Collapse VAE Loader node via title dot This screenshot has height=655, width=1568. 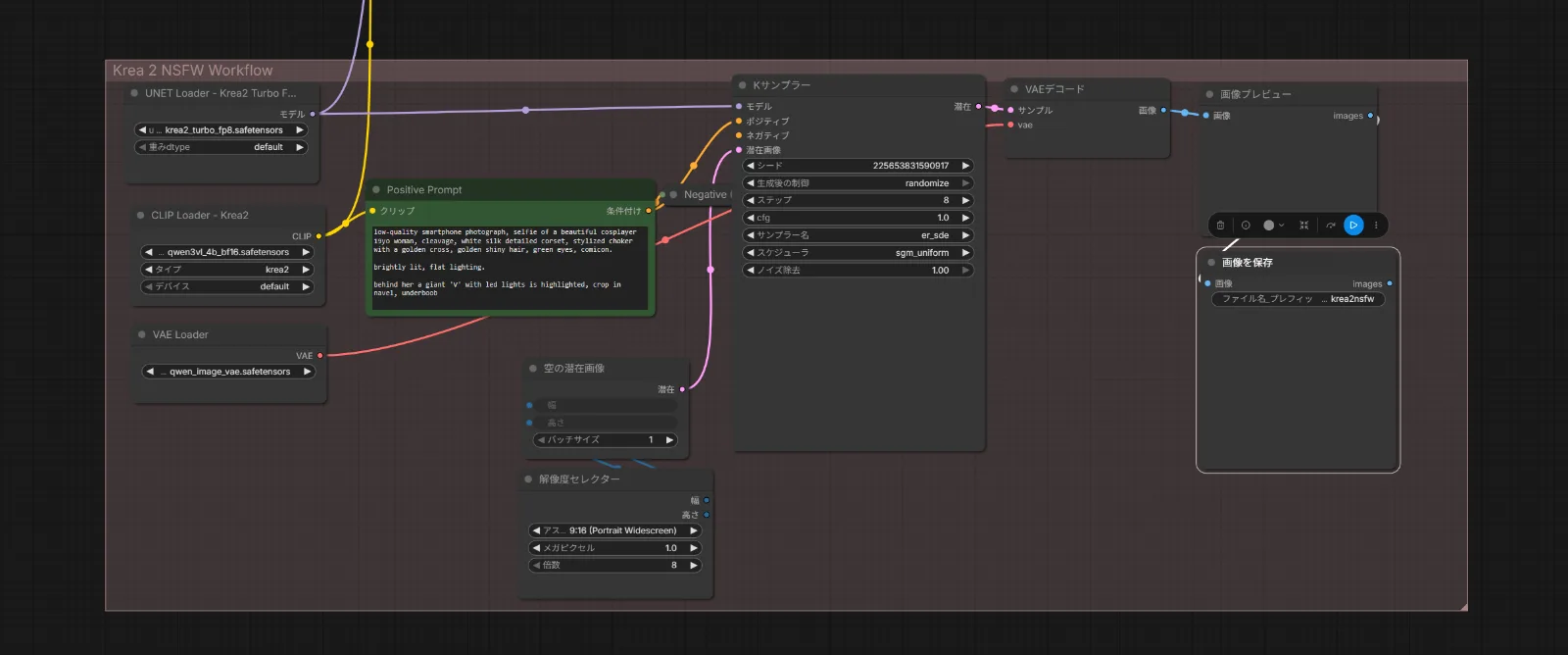click(x=142, y=334)
